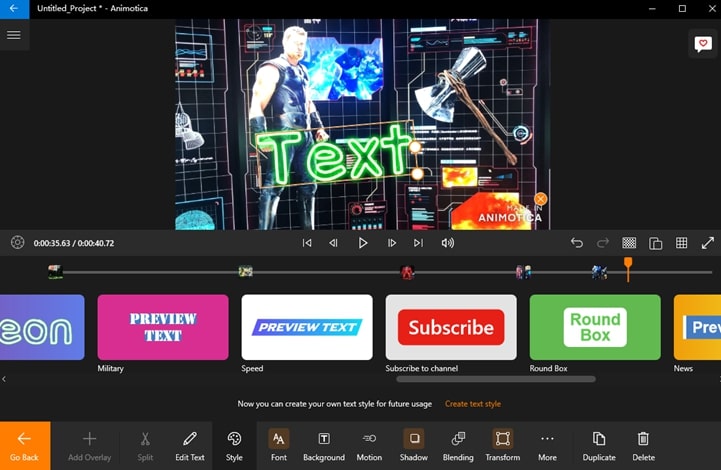The height and width of the screenshot is (470, 721).
Task: Select the first clip on timeline
Action: pos(55,272)
